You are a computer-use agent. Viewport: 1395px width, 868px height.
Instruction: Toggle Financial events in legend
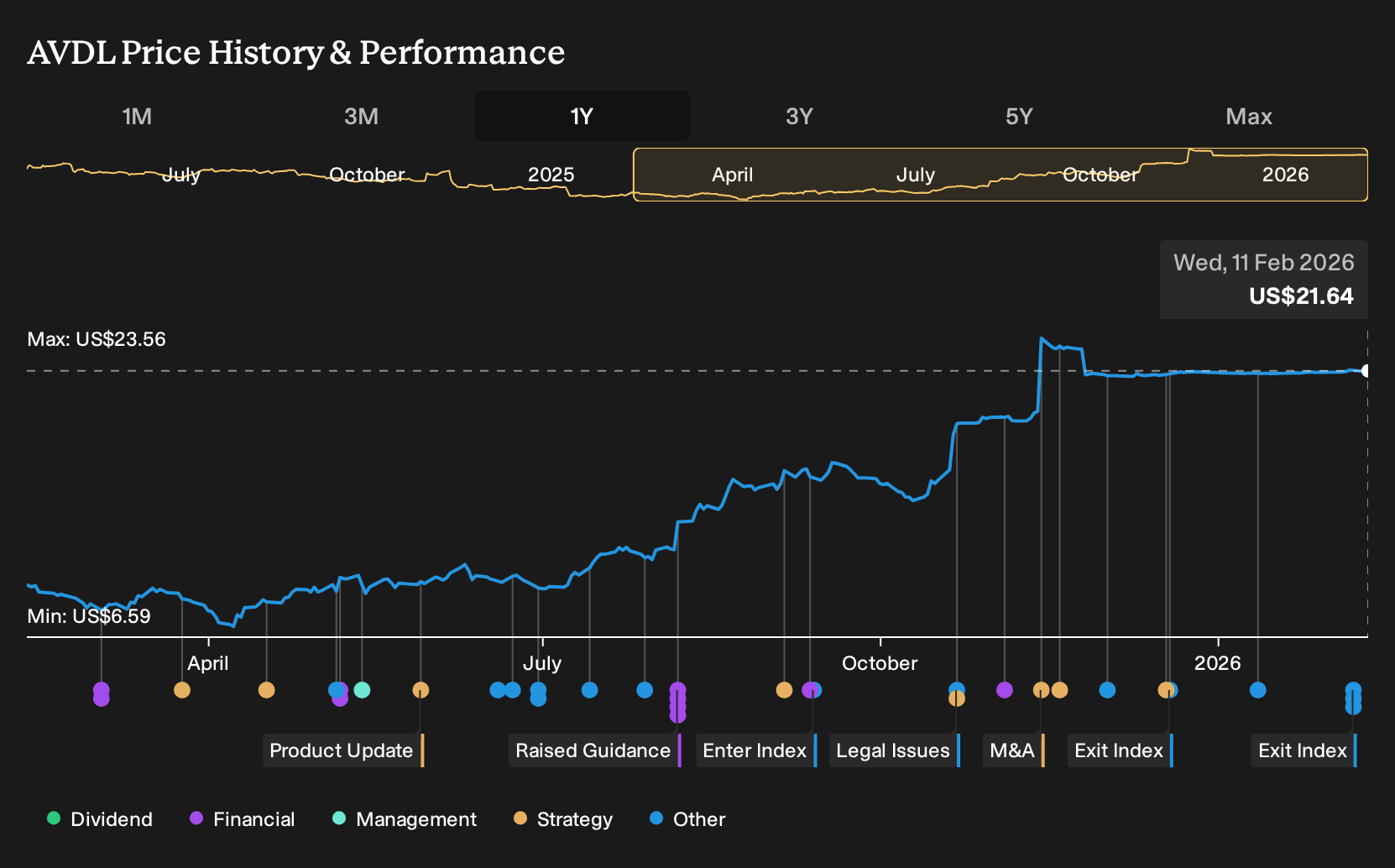click(243, 819)
